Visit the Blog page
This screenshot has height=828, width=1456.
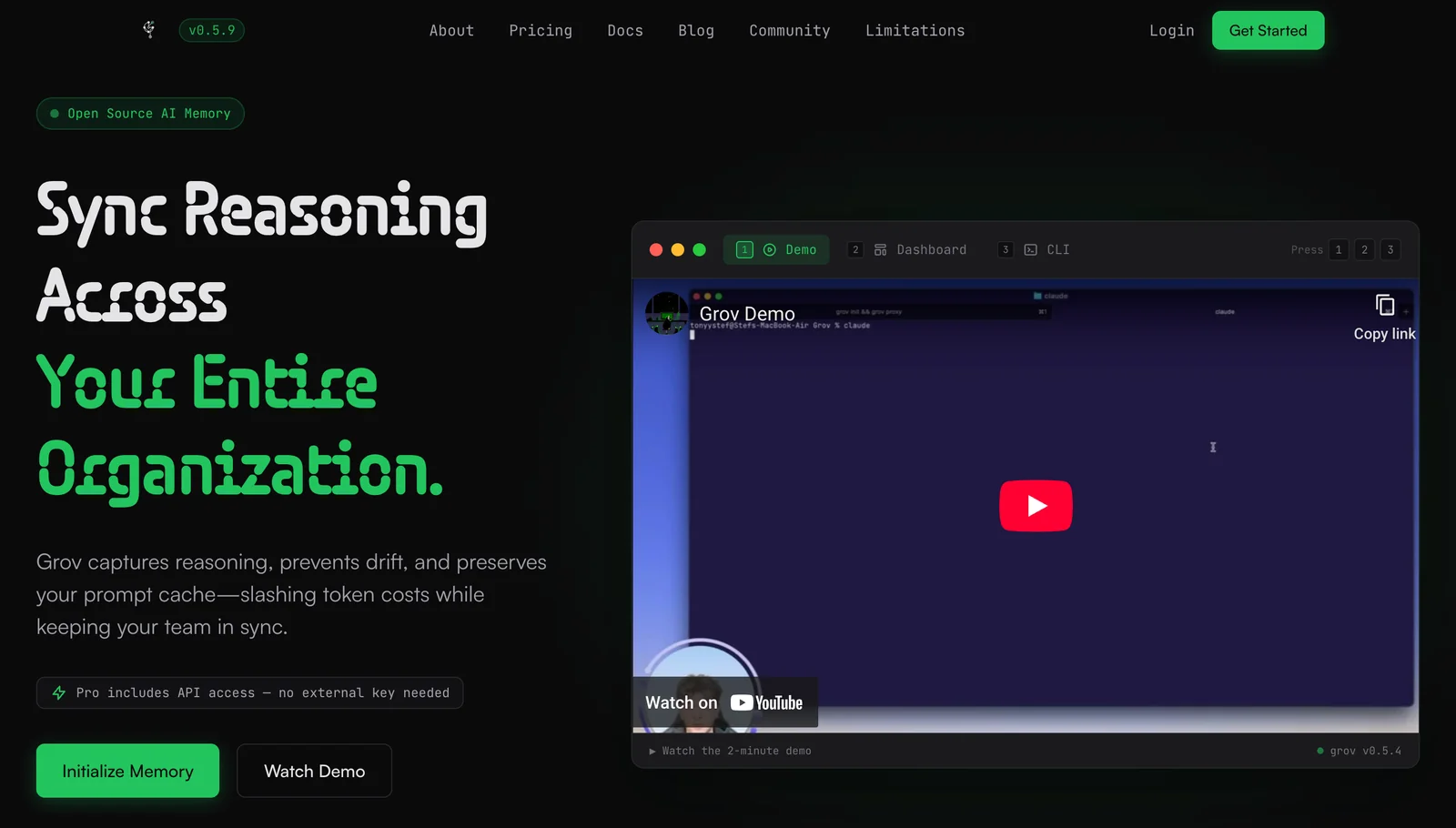pyautogui.click(x=696, y=31)
